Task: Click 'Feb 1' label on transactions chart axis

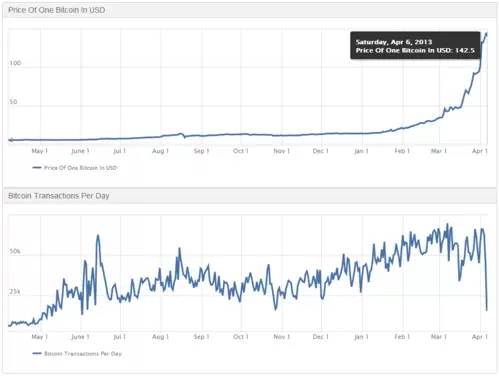Action: click(402, 337)
